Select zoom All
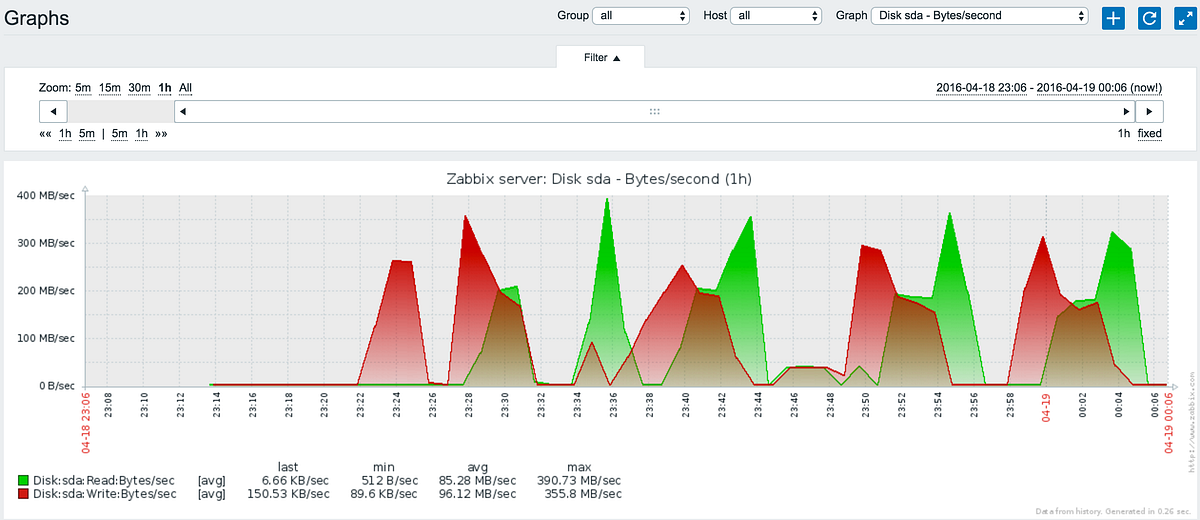 click(185, 88)
